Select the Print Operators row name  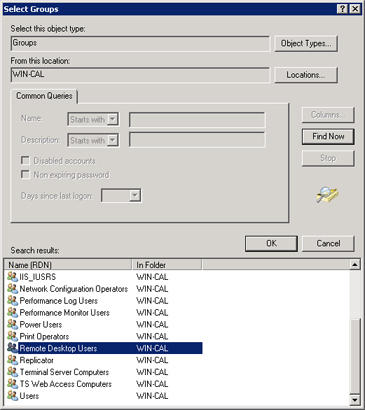click(x=44, y=336)
